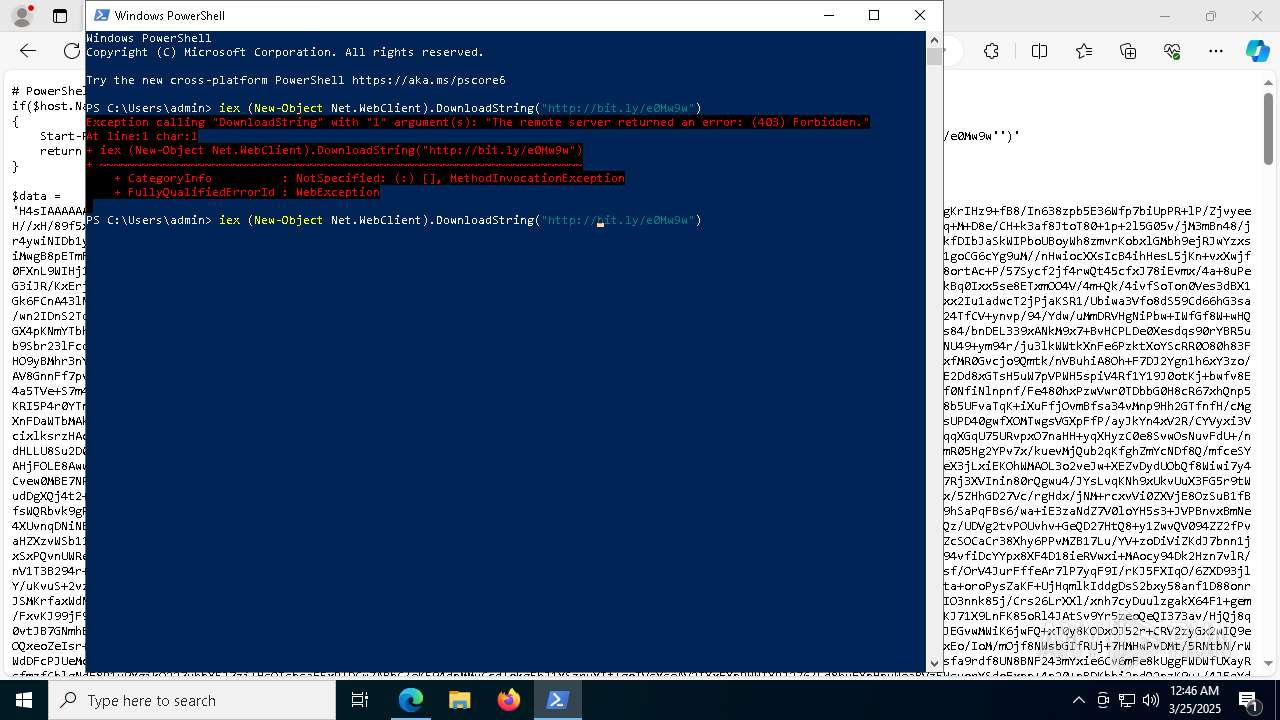The image size is (1280, 720).
Task: Open Edge favorites list
Action: coord(1084,51)
